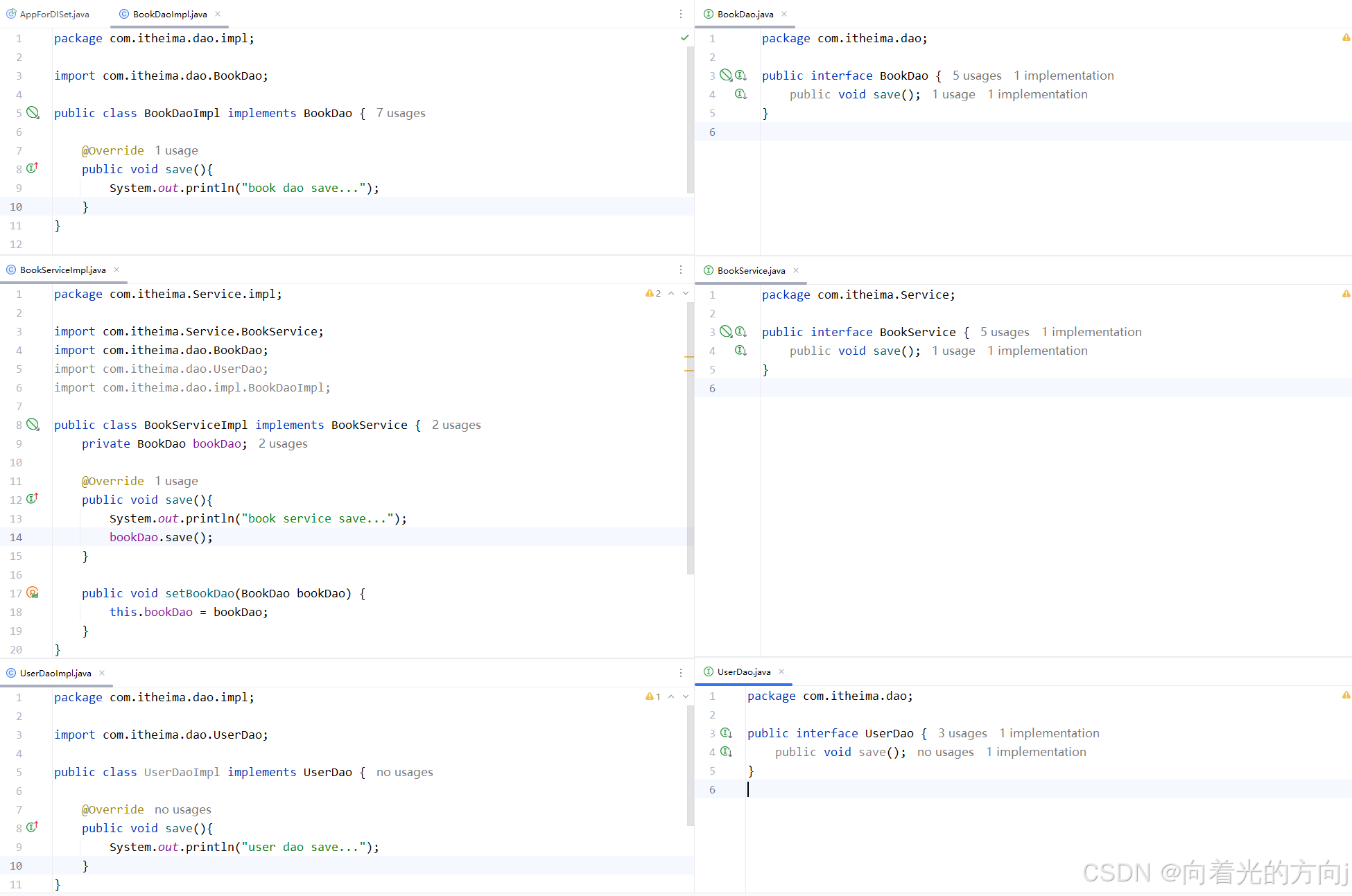Click the implementation icon beside interface UserDao
The image size is (1352, 896).
[x=726, y=732]
